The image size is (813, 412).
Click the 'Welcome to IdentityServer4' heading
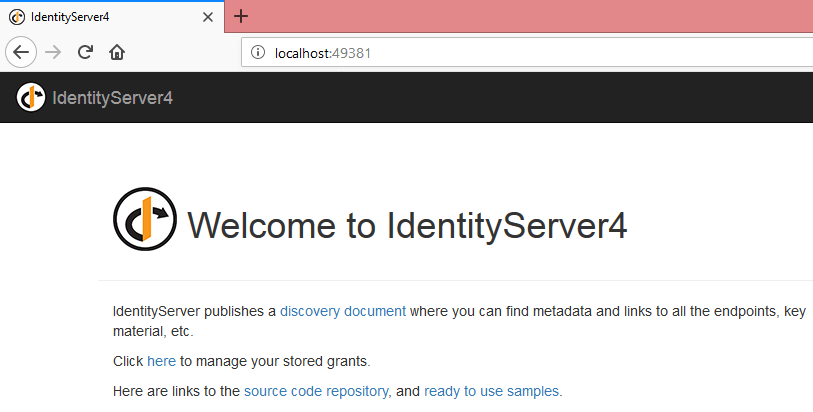tap(407, 225)
